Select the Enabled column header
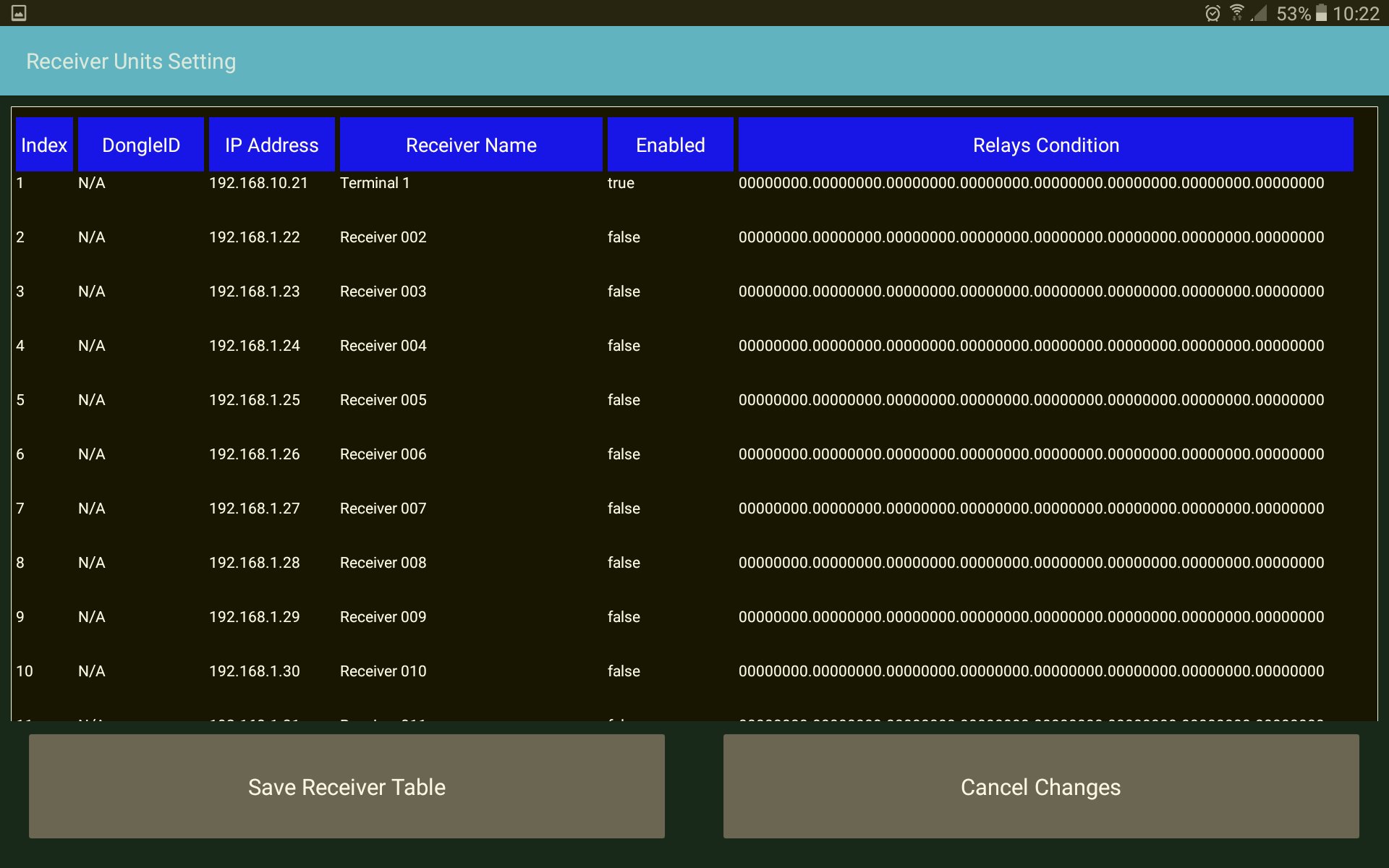The height and width of the screenshot is (868, 1389). point(671,145)
